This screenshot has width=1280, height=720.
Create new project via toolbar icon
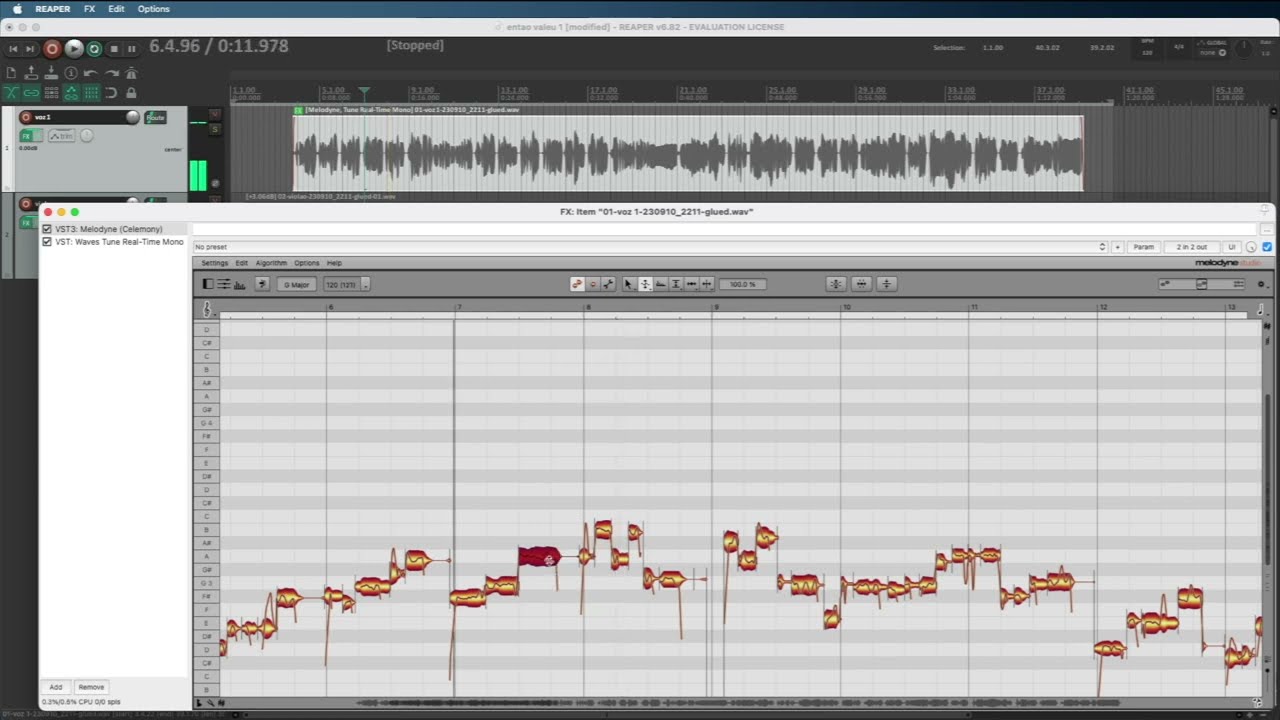click(x=11, y=73)
